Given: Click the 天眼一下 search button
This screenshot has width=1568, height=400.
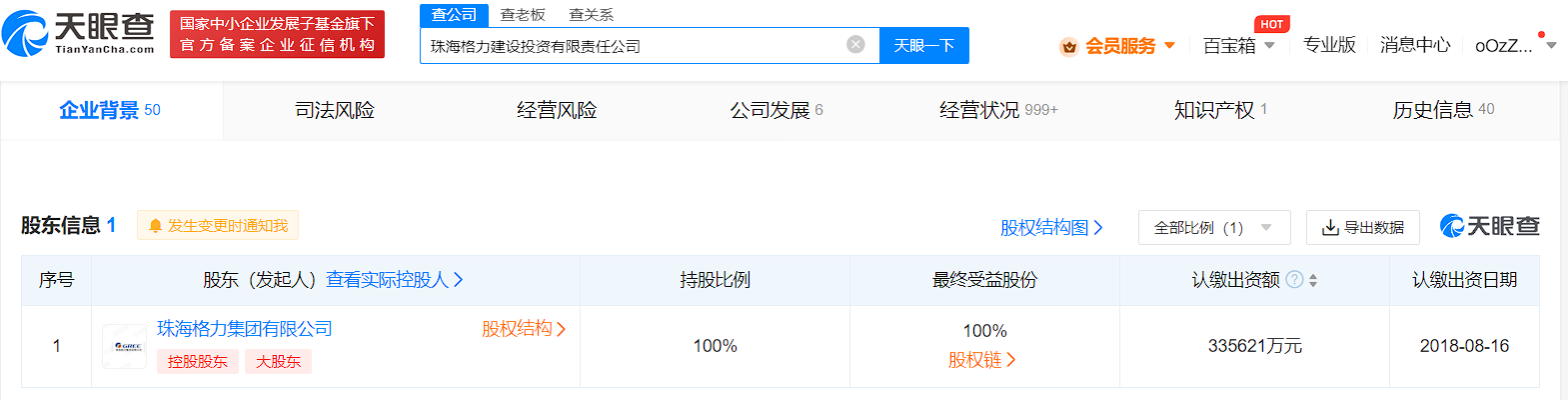Looking at the screenshot, I should point(923,46).
